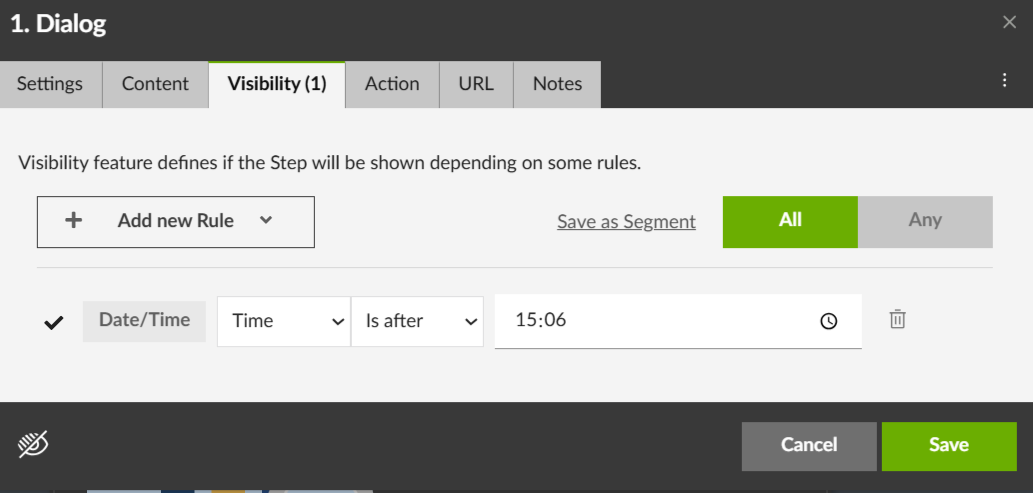Switch to the Settings tab

(x=50, y=84)
